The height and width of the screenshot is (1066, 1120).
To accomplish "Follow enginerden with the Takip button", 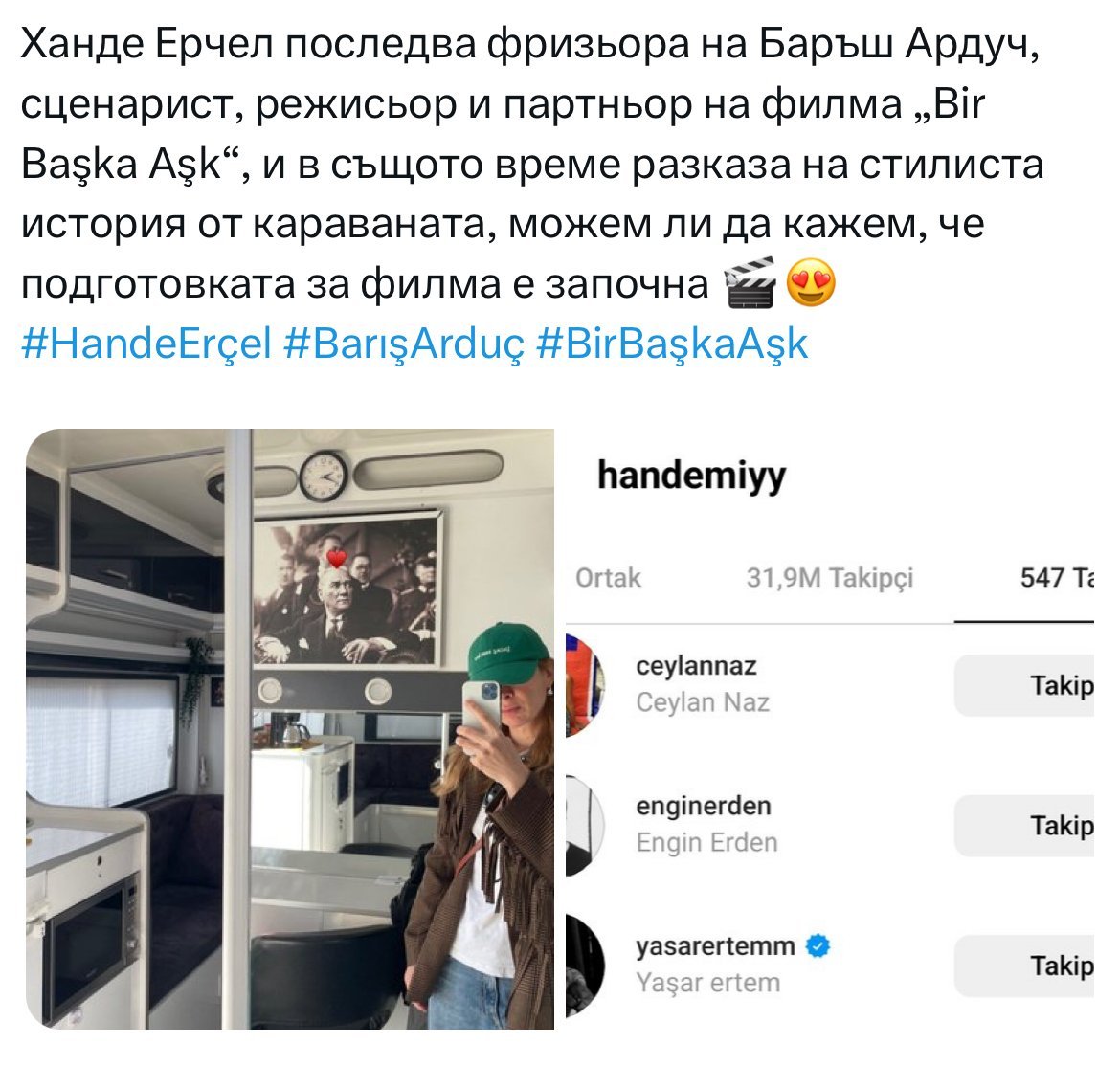I will [1024, 826].
